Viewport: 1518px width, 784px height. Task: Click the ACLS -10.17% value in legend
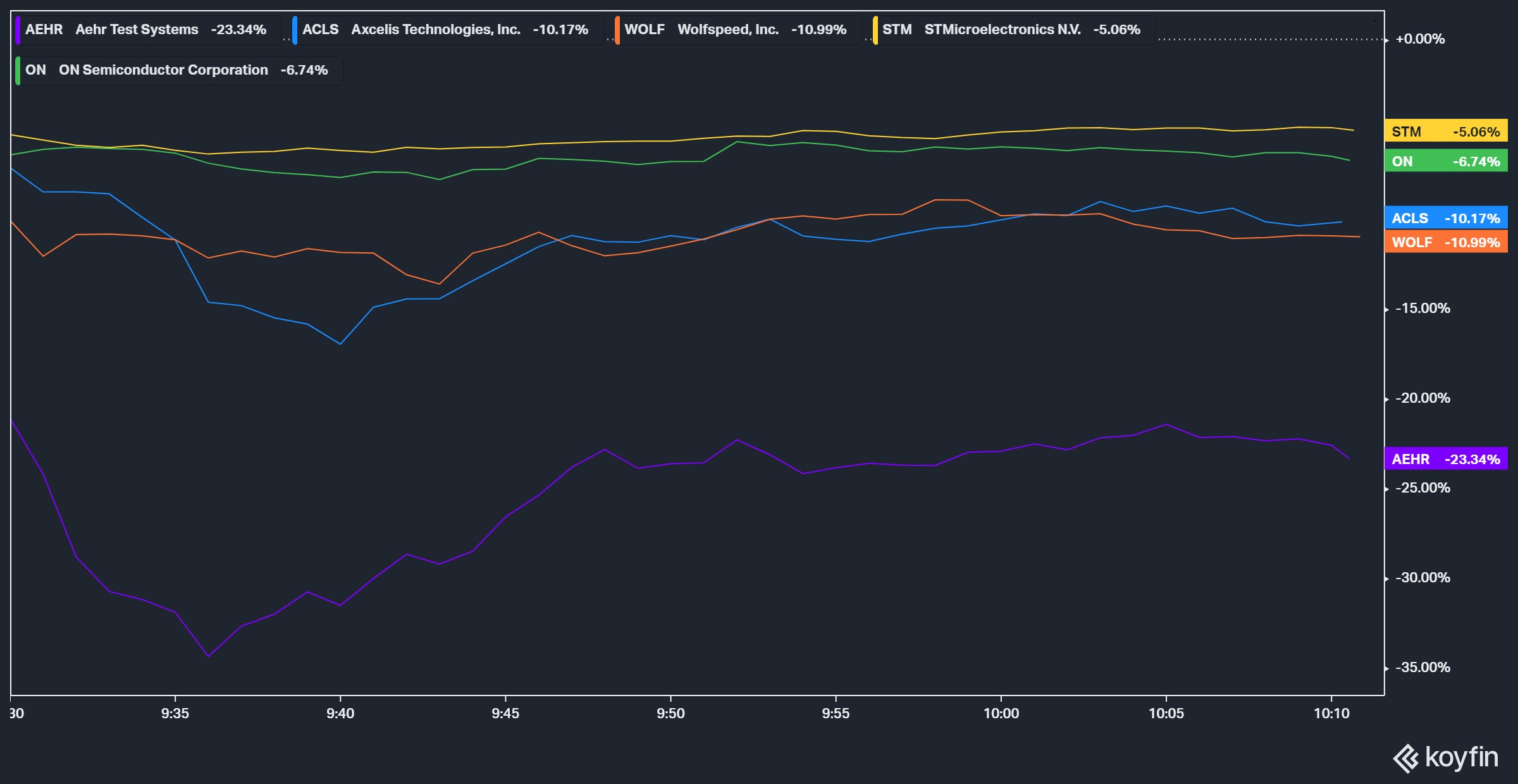point(560,30)
